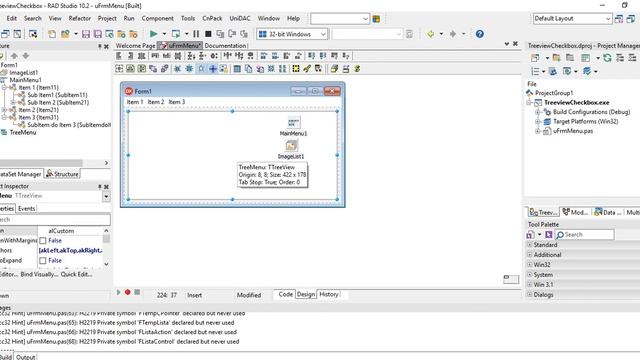
Task: Click the green Run button in toolbar
Action: [153, 34]
